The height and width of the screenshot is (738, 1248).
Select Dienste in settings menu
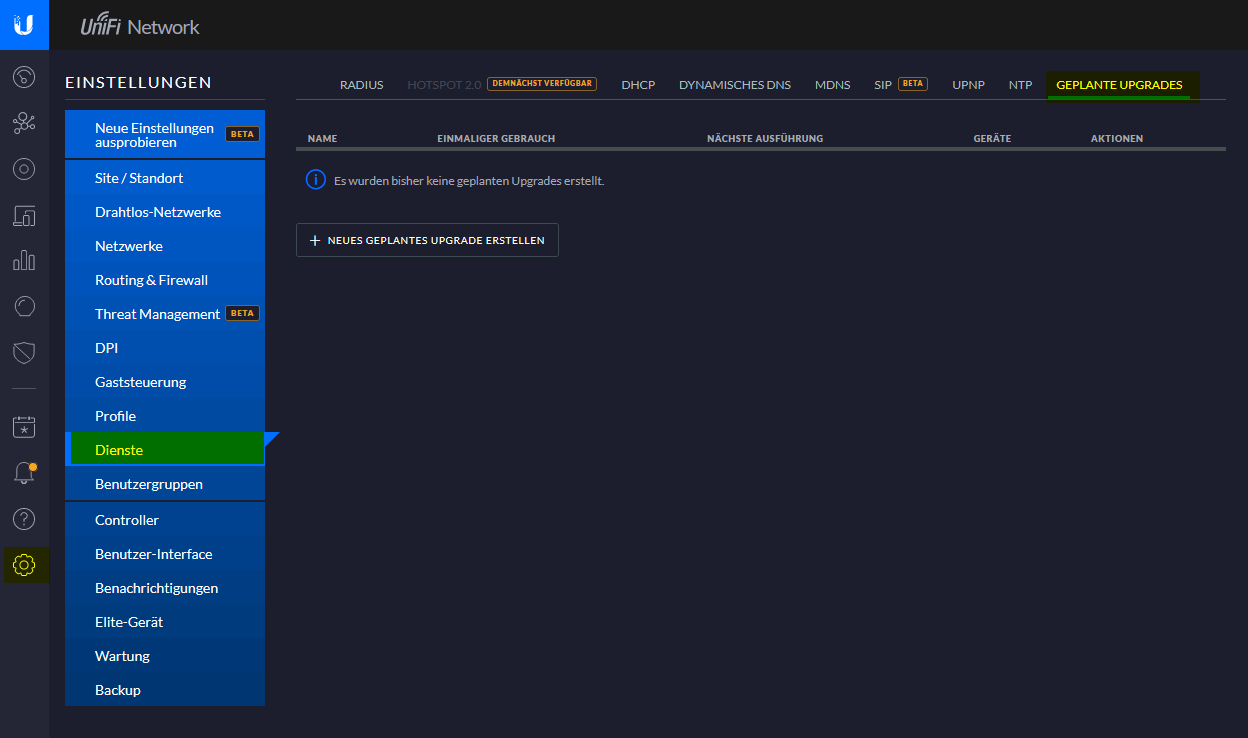165,450
